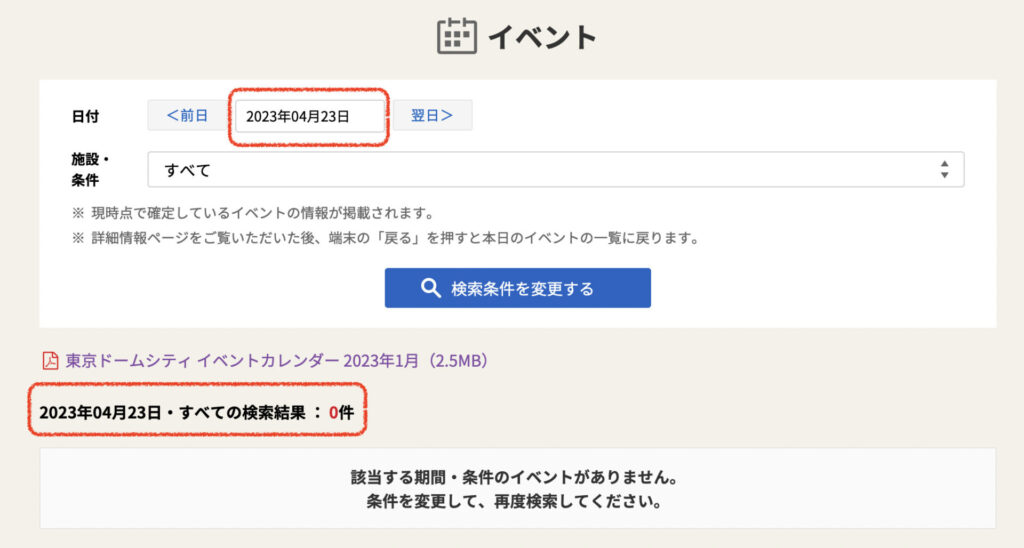Go to next day with 翌日>

[432, 116]
